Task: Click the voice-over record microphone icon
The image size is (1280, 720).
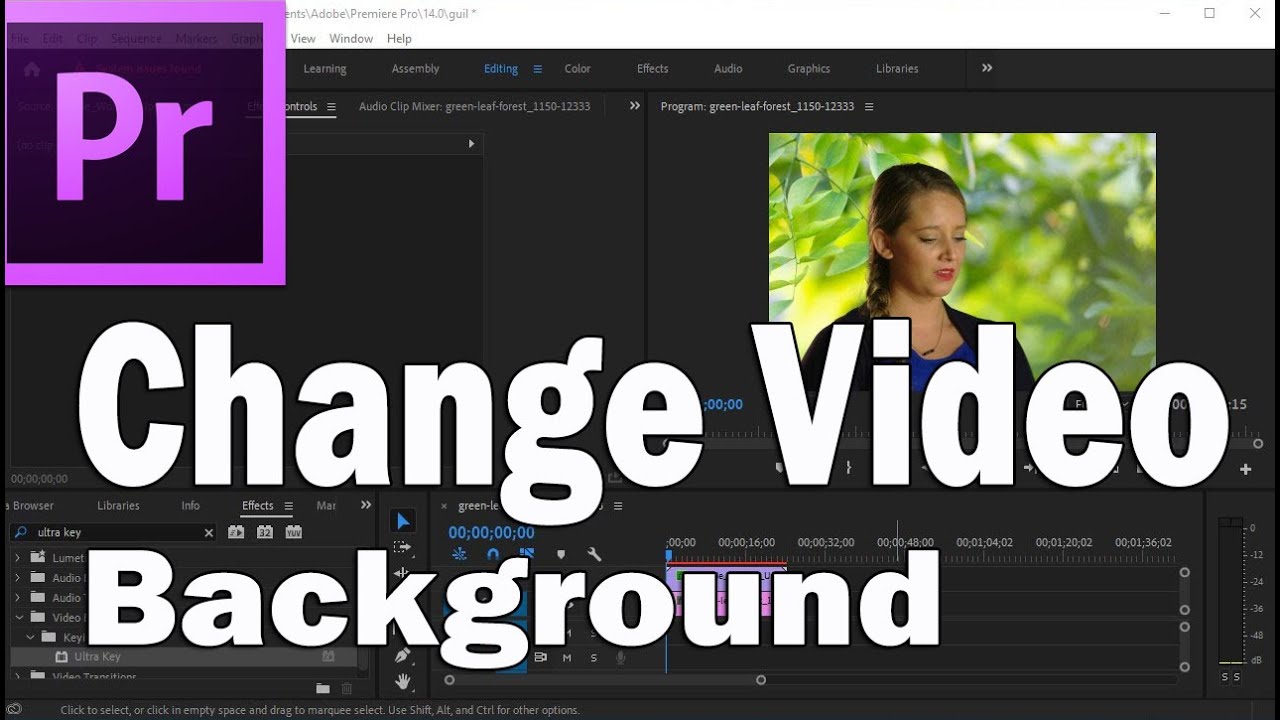Action: click(x=620, y=657)
